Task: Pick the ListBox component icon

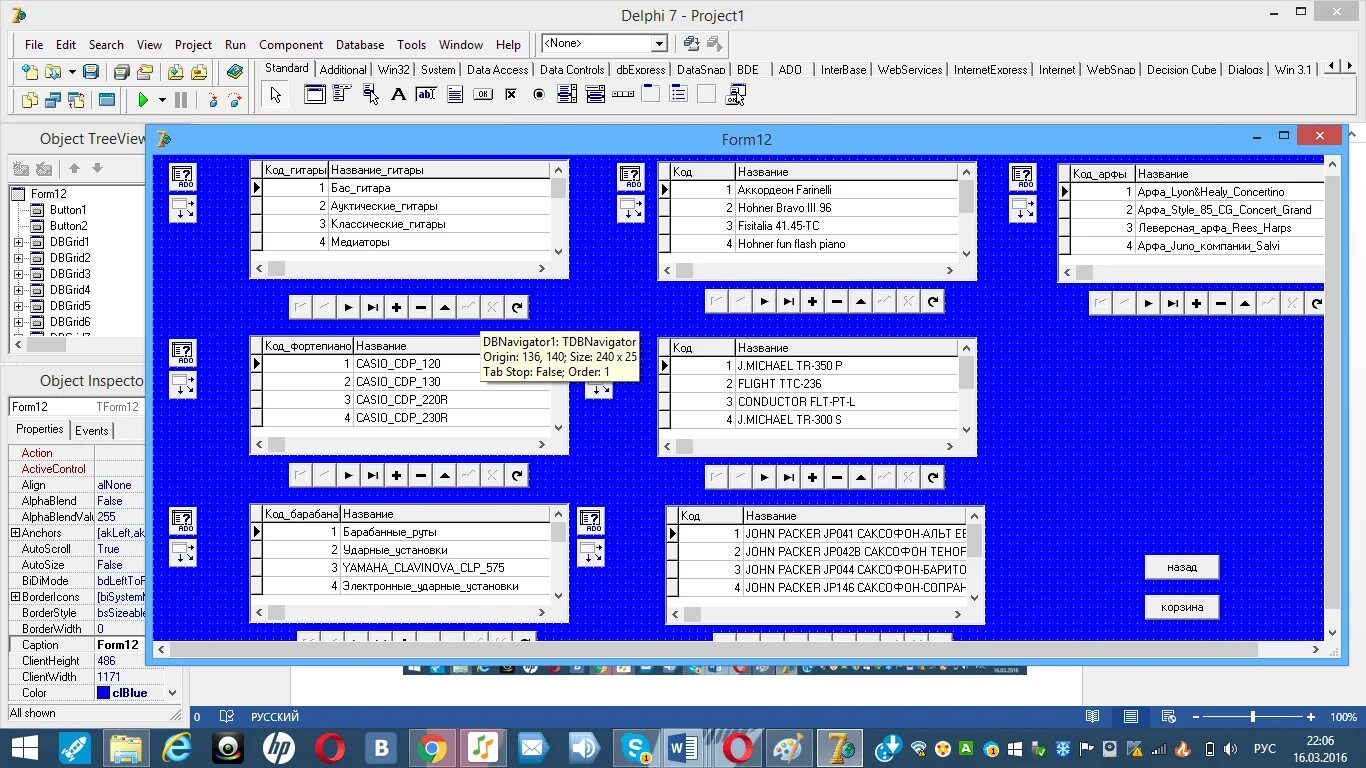Action: coord(567,95)
